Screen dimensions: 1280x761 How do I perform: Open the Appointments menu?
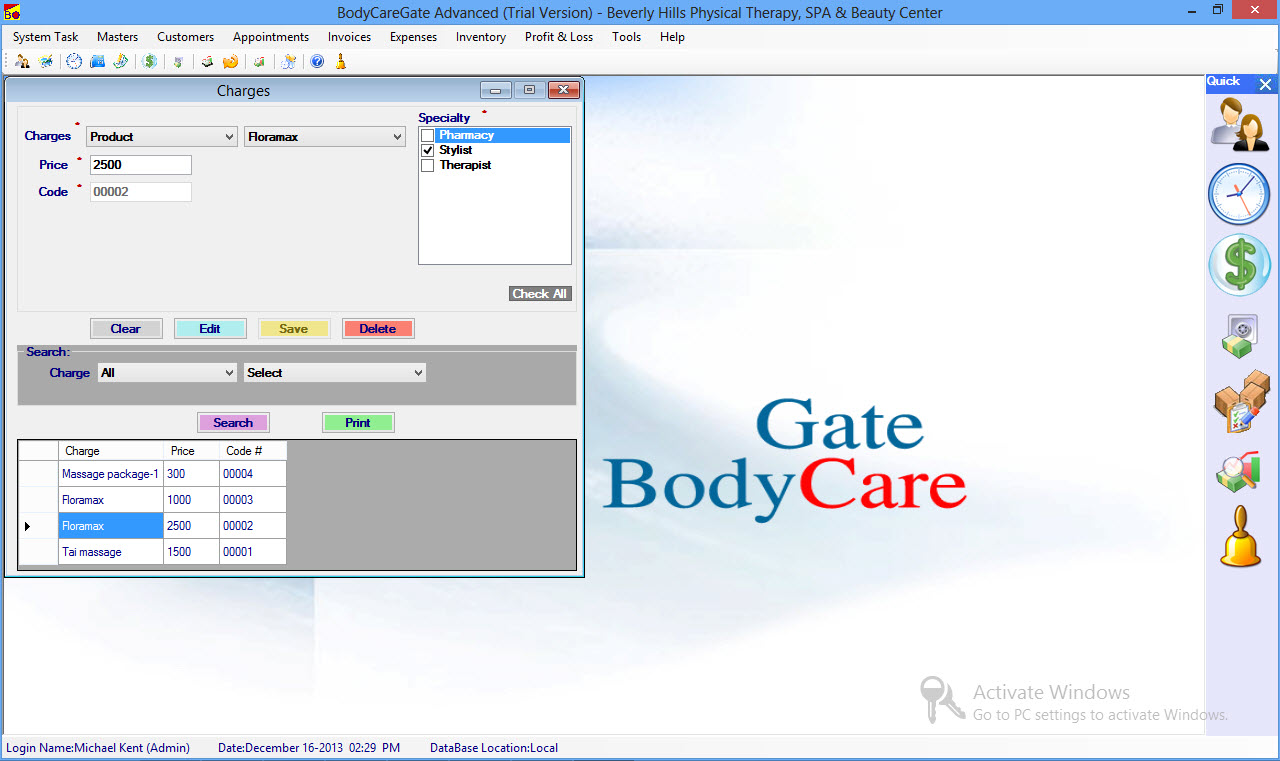(271, 37)
